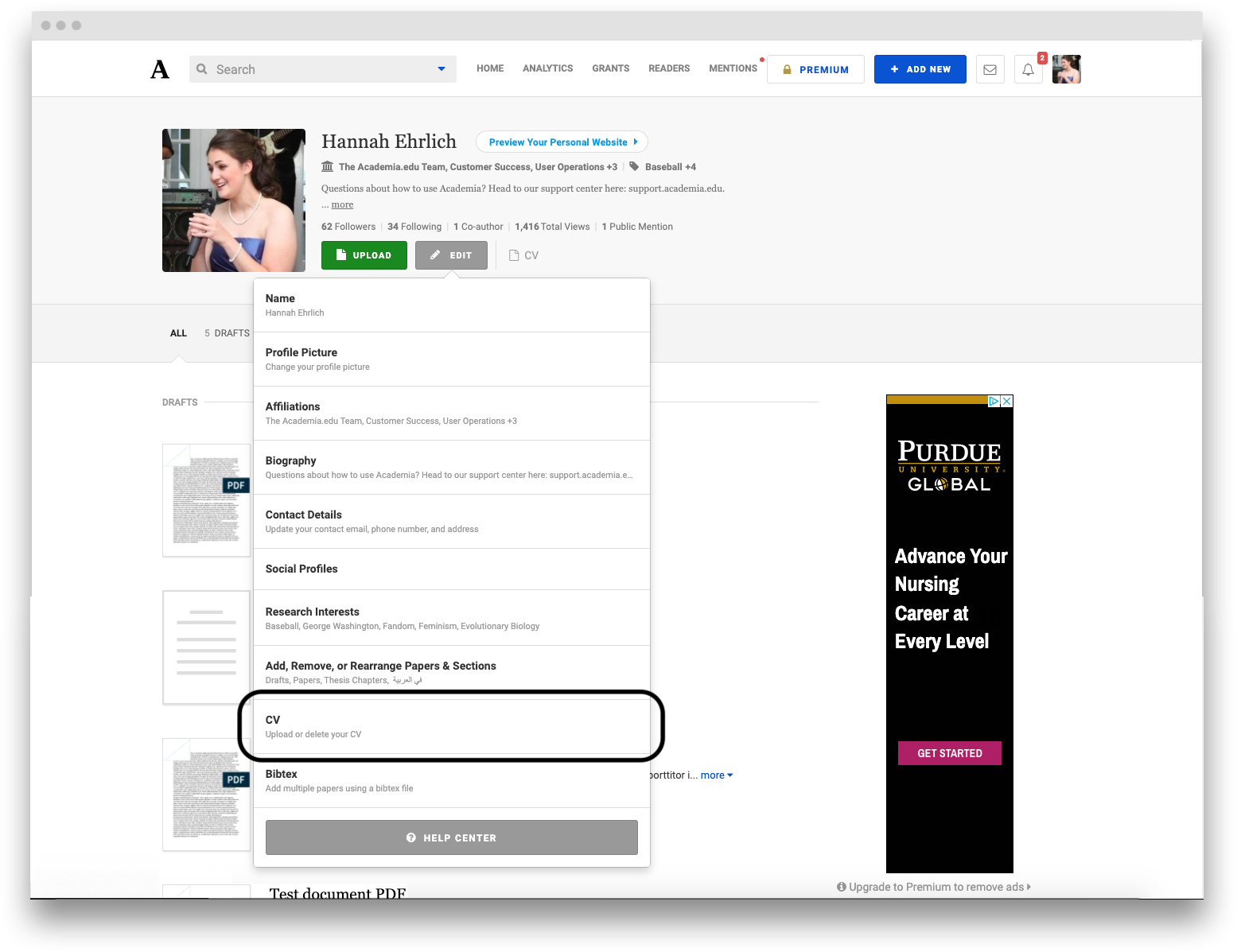Click the CV document icon link
The image size is (1237, 952).
(523, 255)
